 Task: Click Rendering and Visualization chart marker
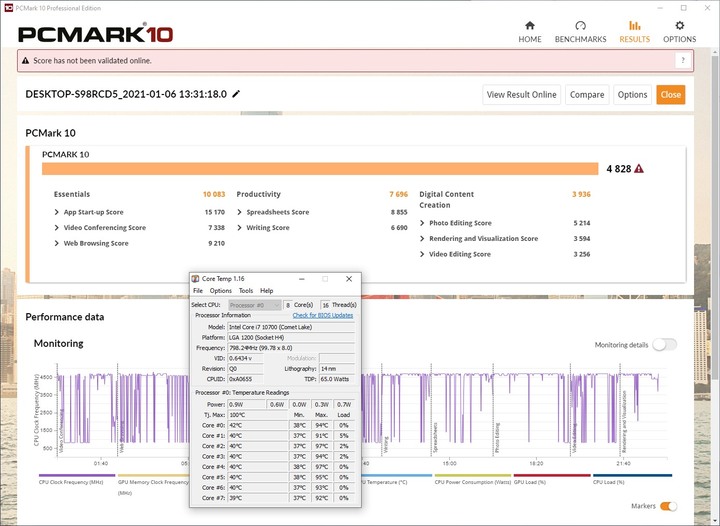(x=624, y=421)
